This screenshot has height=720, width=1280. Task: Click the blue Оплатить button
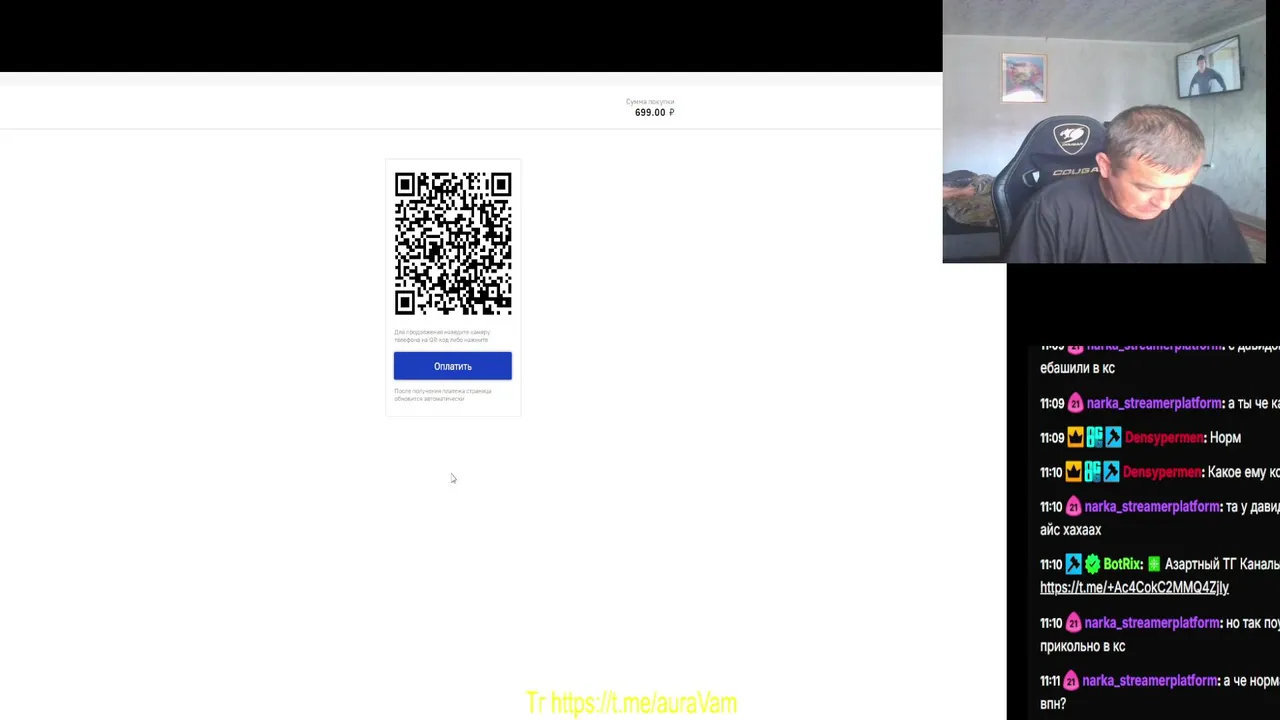coord(452,366)
